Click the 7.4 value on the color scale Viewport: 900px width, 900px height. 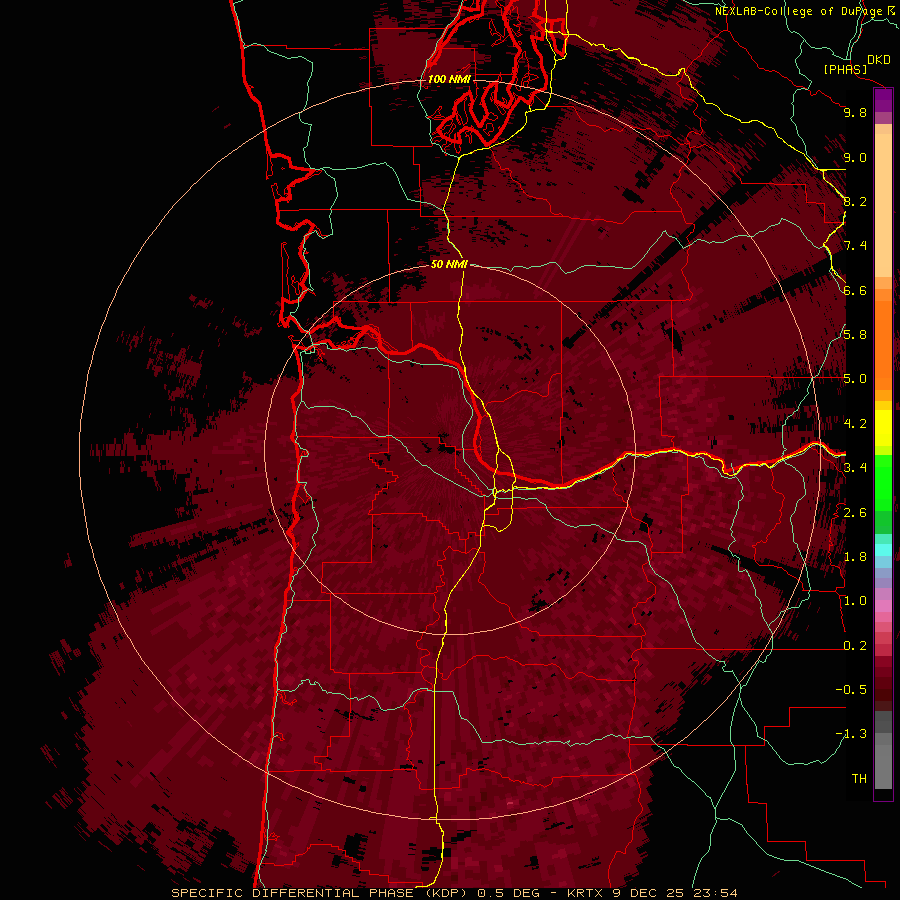coord(855,246)
